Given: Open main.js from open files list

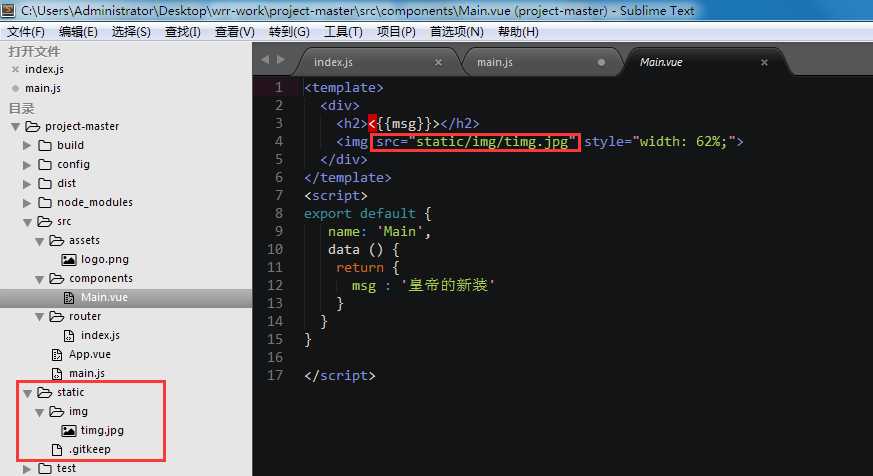Looking at the screenshot, I should point(43,89).
